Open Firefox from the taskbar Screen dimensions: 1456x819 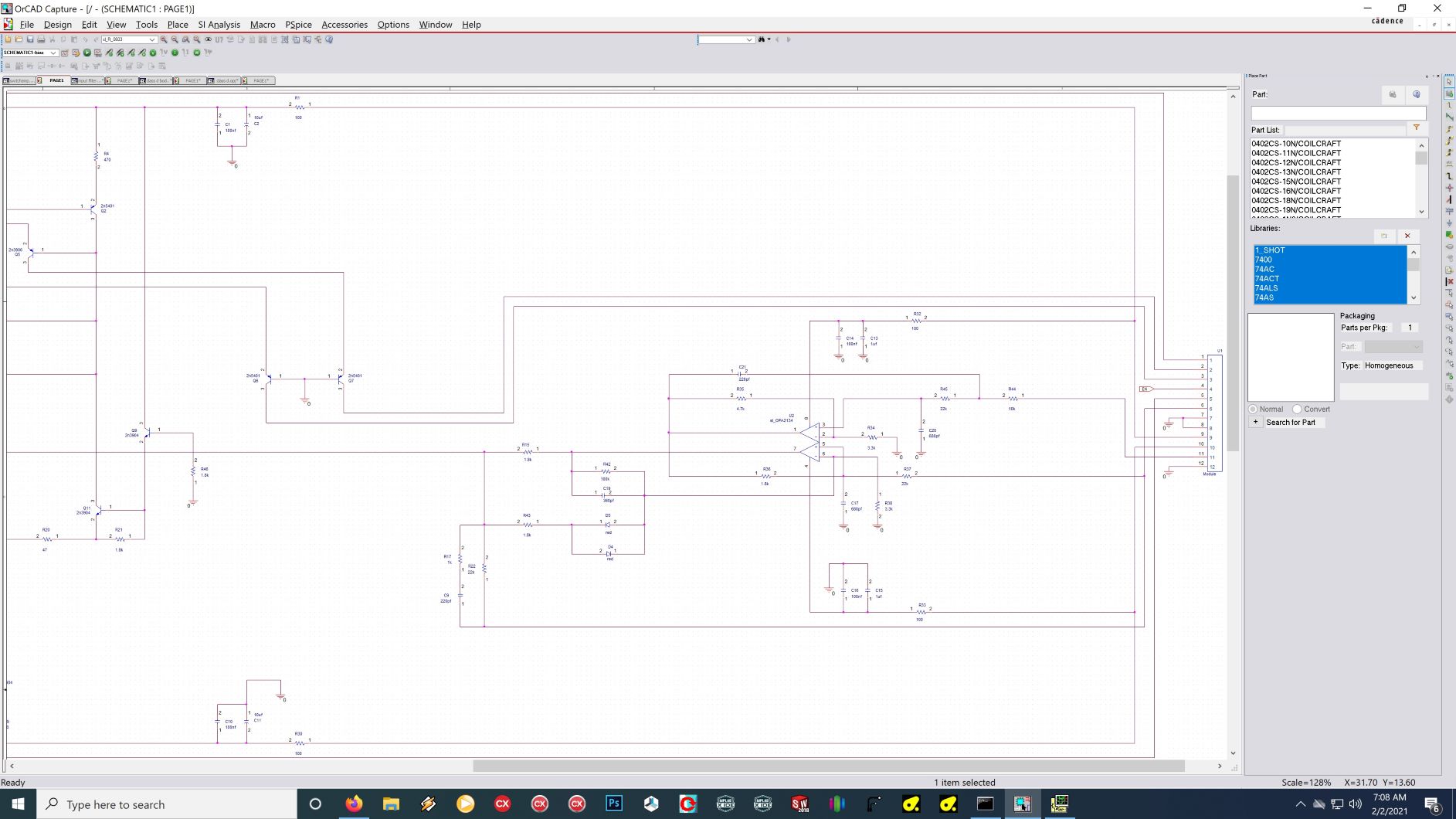[353, 804]
